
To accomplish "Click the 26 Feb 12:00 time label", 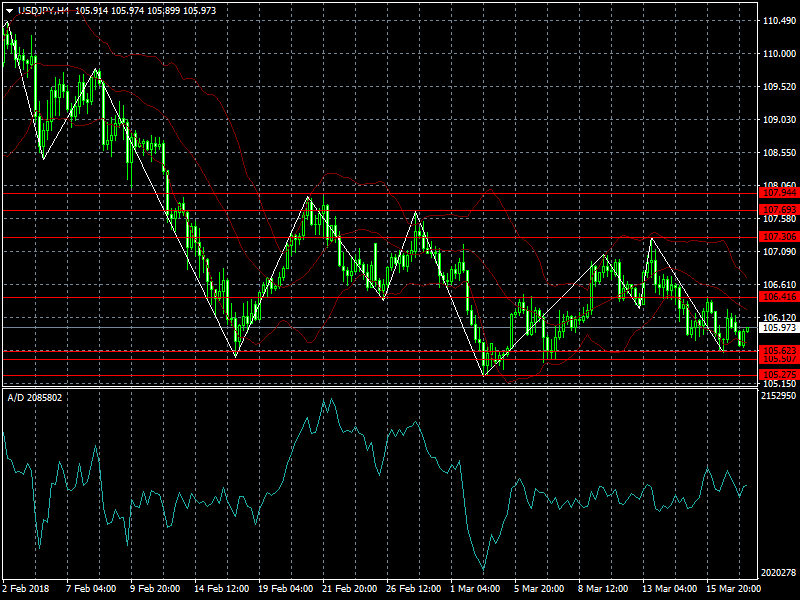I will pos(414,589).
